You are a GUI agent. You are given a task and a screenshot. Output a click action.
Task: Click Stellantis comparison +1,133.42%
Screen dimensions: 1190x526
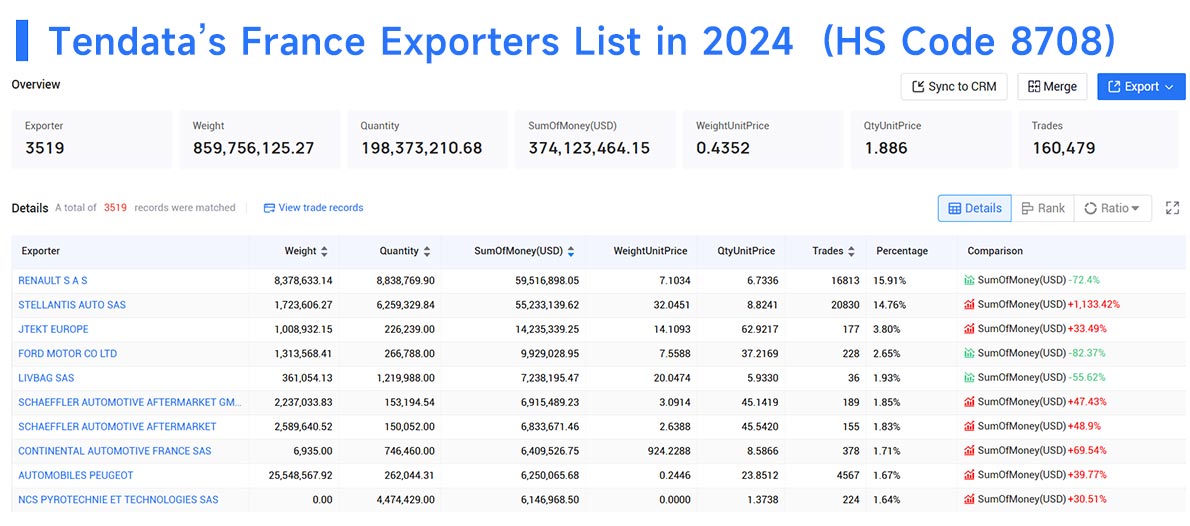1094,304
